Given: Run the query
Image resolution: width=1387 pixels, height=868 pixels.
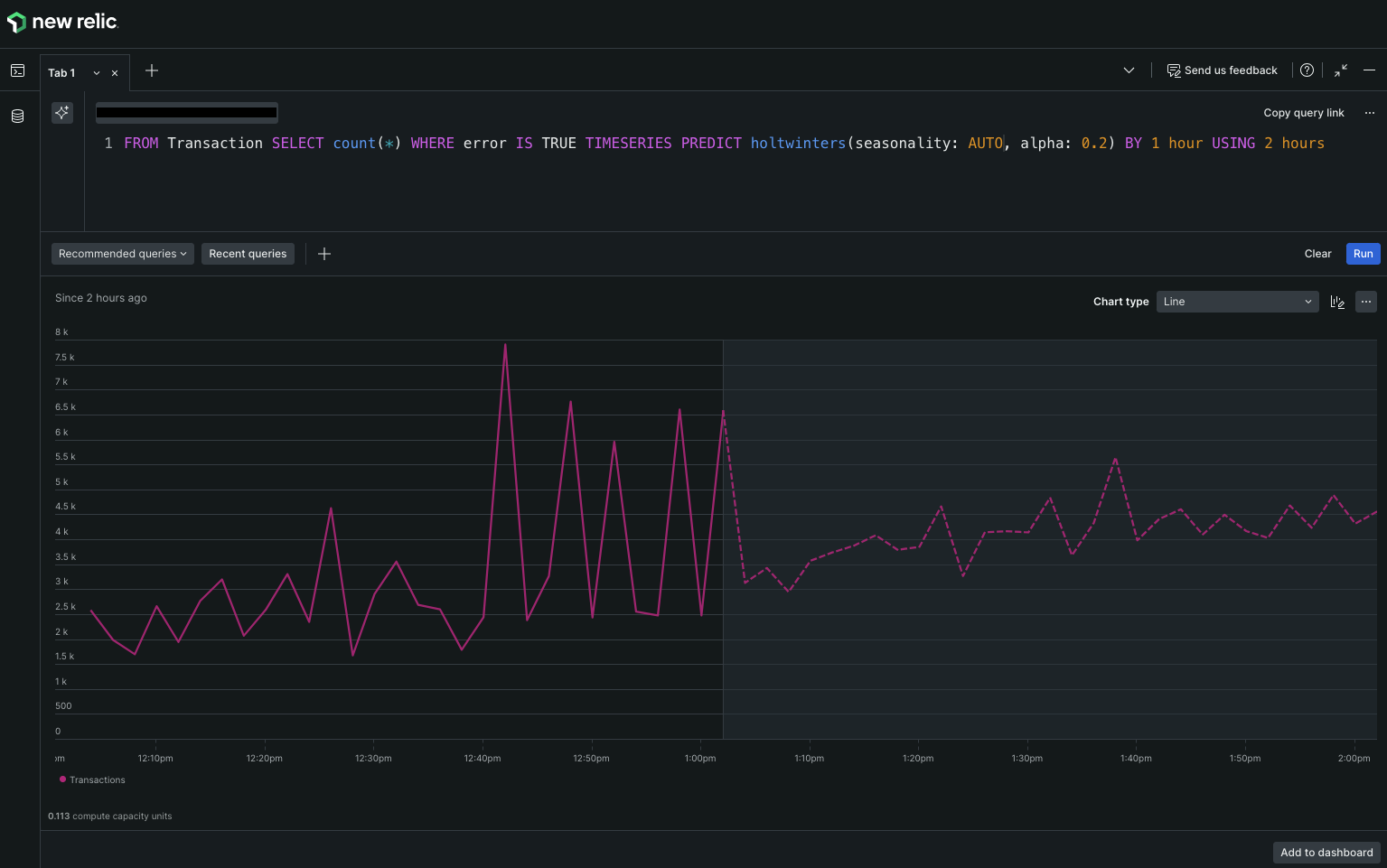Looking at the screenshot, I should click(x=1363, y=254).
